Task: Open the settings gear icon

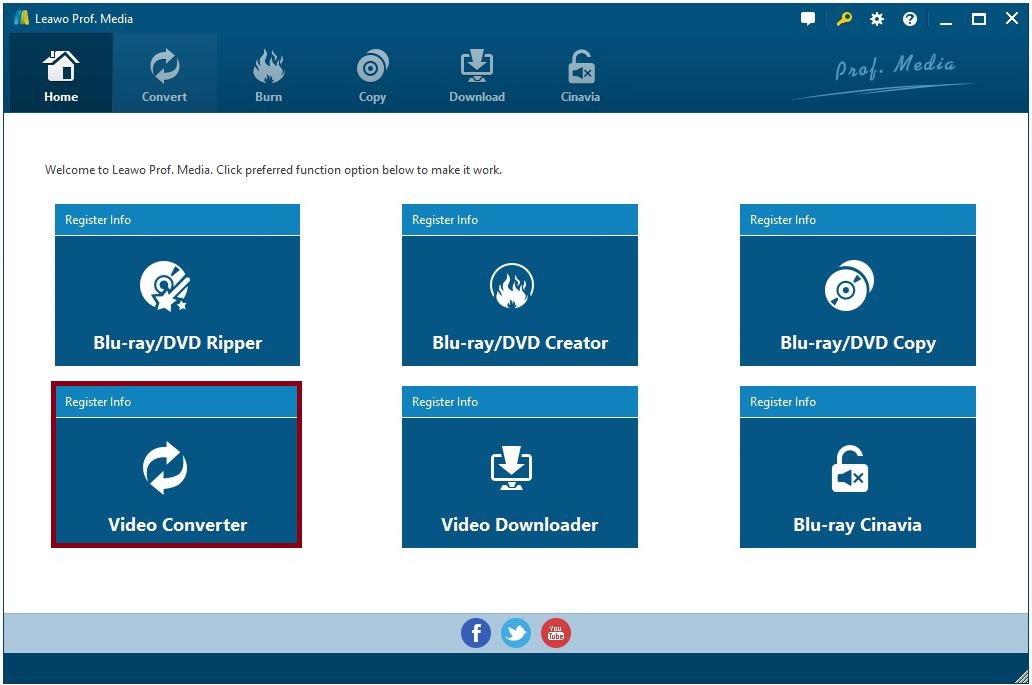Action: pos(876,18)
